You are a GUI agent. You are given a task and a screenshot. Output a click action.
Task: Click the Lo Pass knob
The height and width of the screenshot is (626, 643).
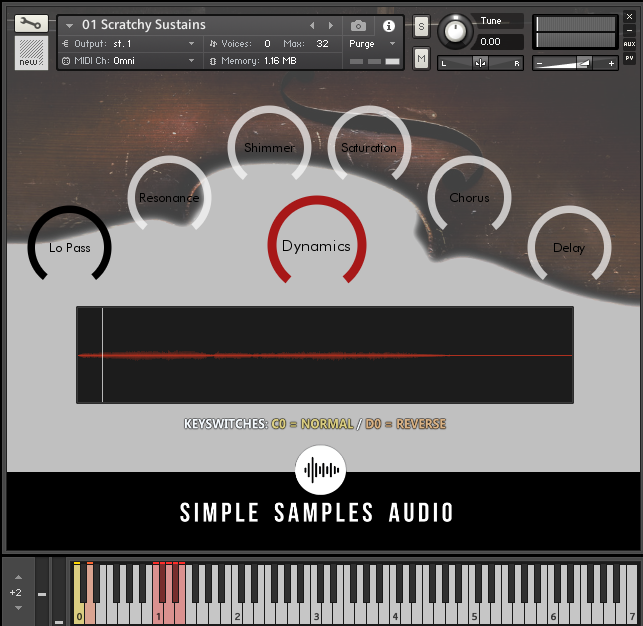[x=70, y=247]
